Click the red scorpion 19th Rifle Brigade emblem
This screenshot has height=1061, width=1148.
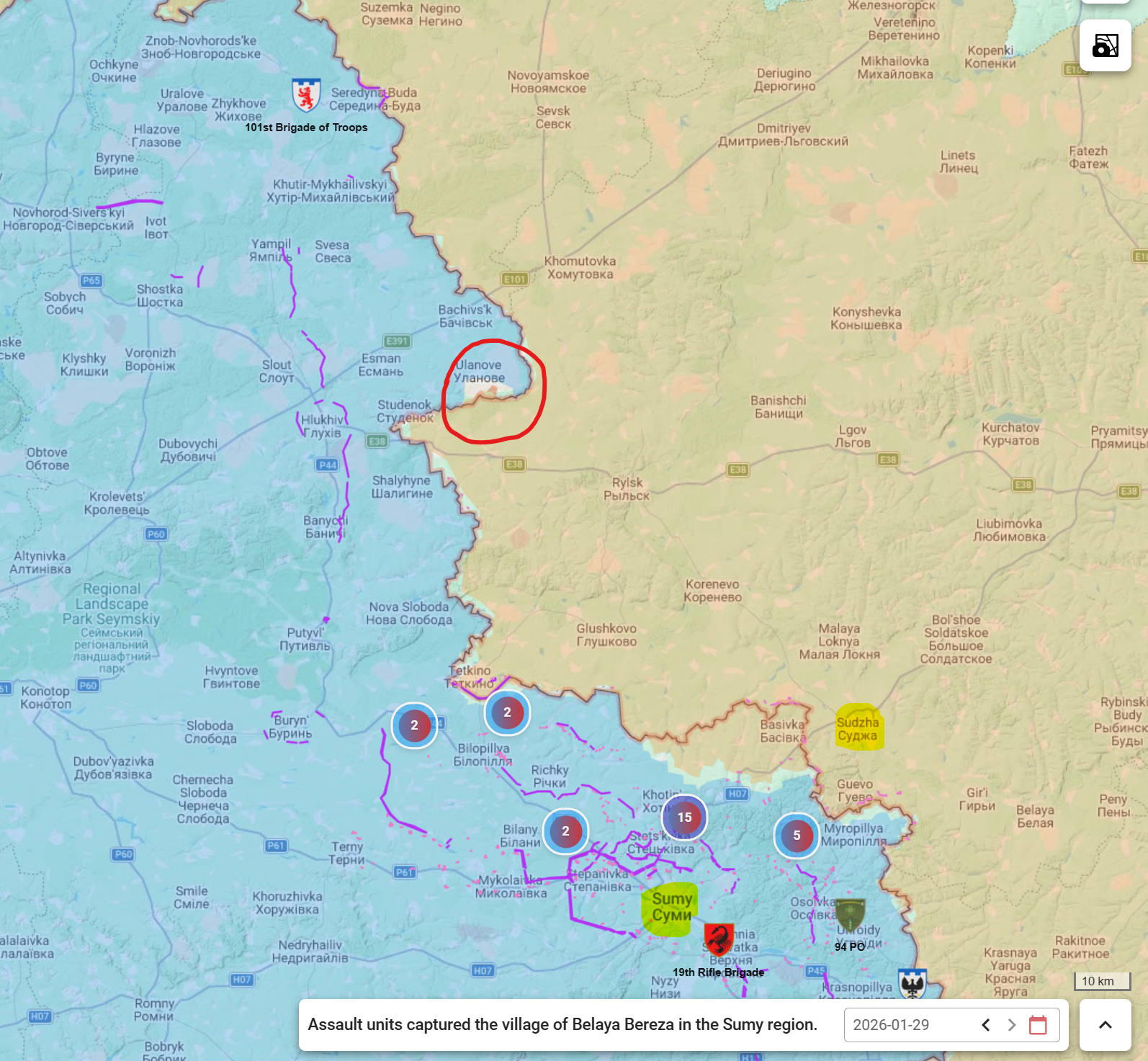click(718, 939)
